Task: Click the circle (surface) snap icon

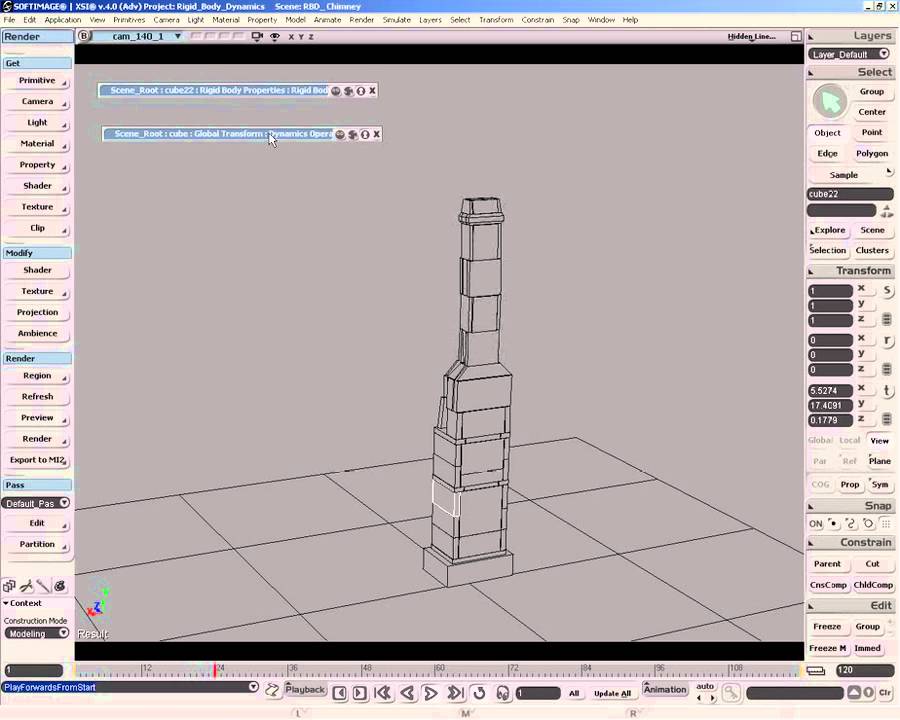Action: (x=868, y=524)
